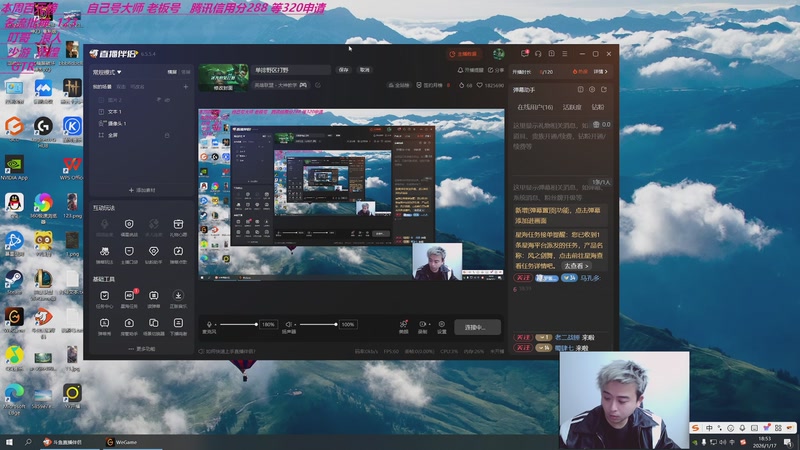The image size is (800, 450).
Task: Open the 弹幕助手 settings gear icon
Action: pos(592,90)
